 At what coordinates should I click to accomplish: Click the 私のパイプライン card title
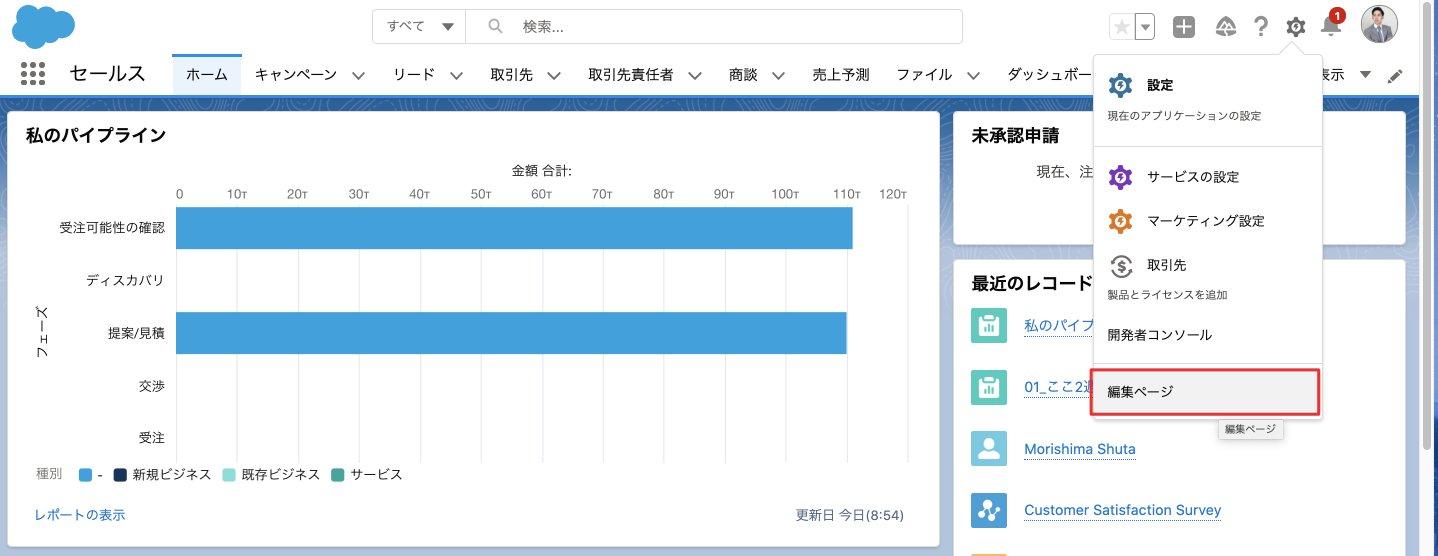(96, 136)
